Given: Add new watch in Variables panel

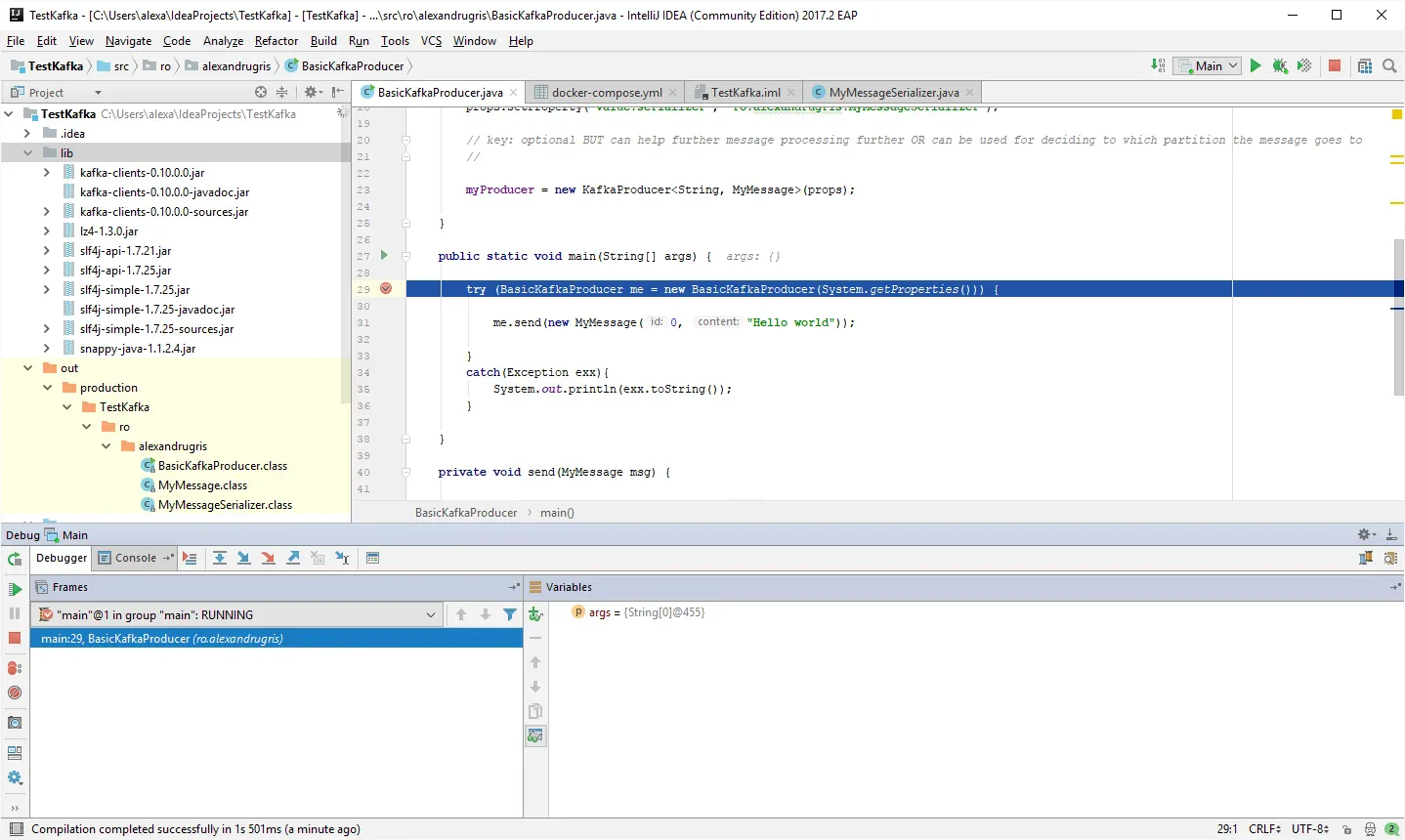Looking at the screenshot, I should 535,613.
